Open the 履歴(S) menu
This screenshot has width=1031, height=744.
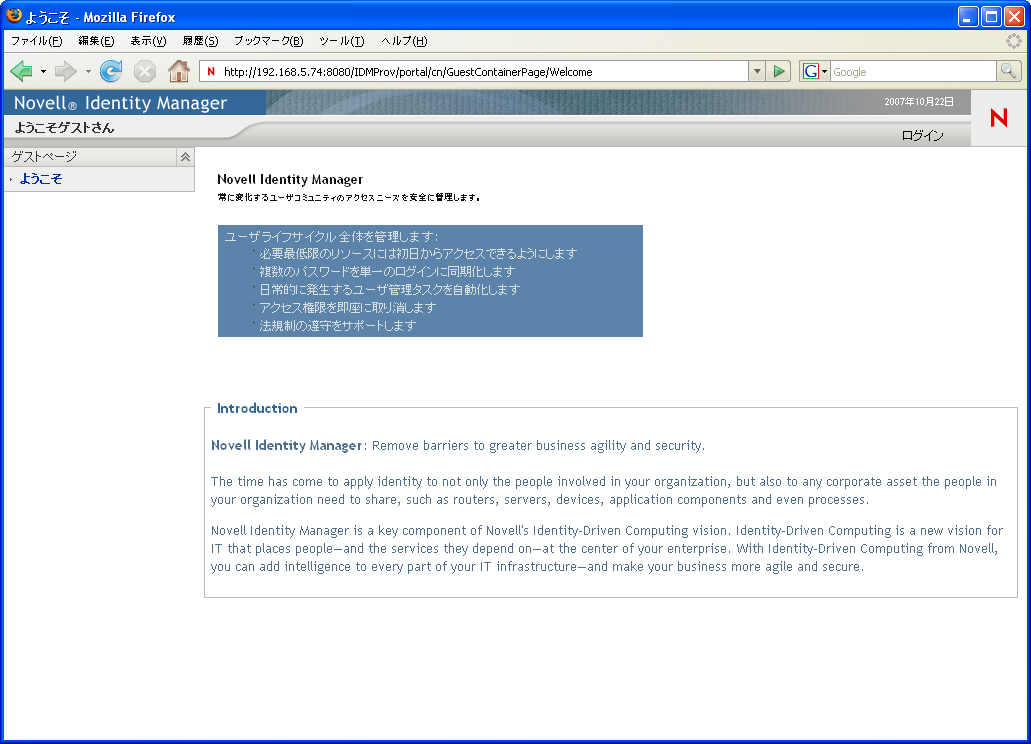[x=200, y=41]
